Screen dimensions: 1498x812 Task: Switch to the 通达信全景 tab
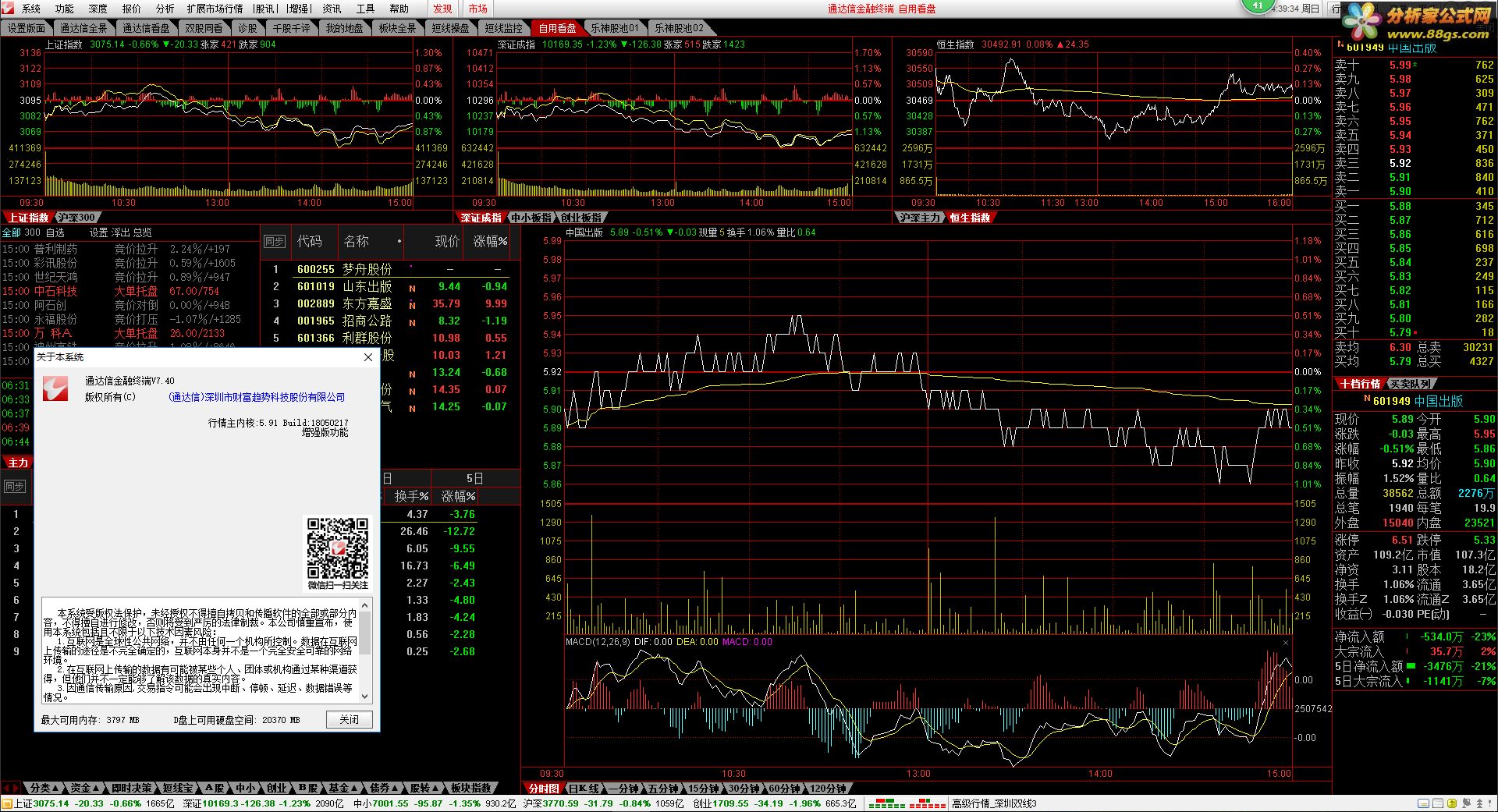[83, 28]
